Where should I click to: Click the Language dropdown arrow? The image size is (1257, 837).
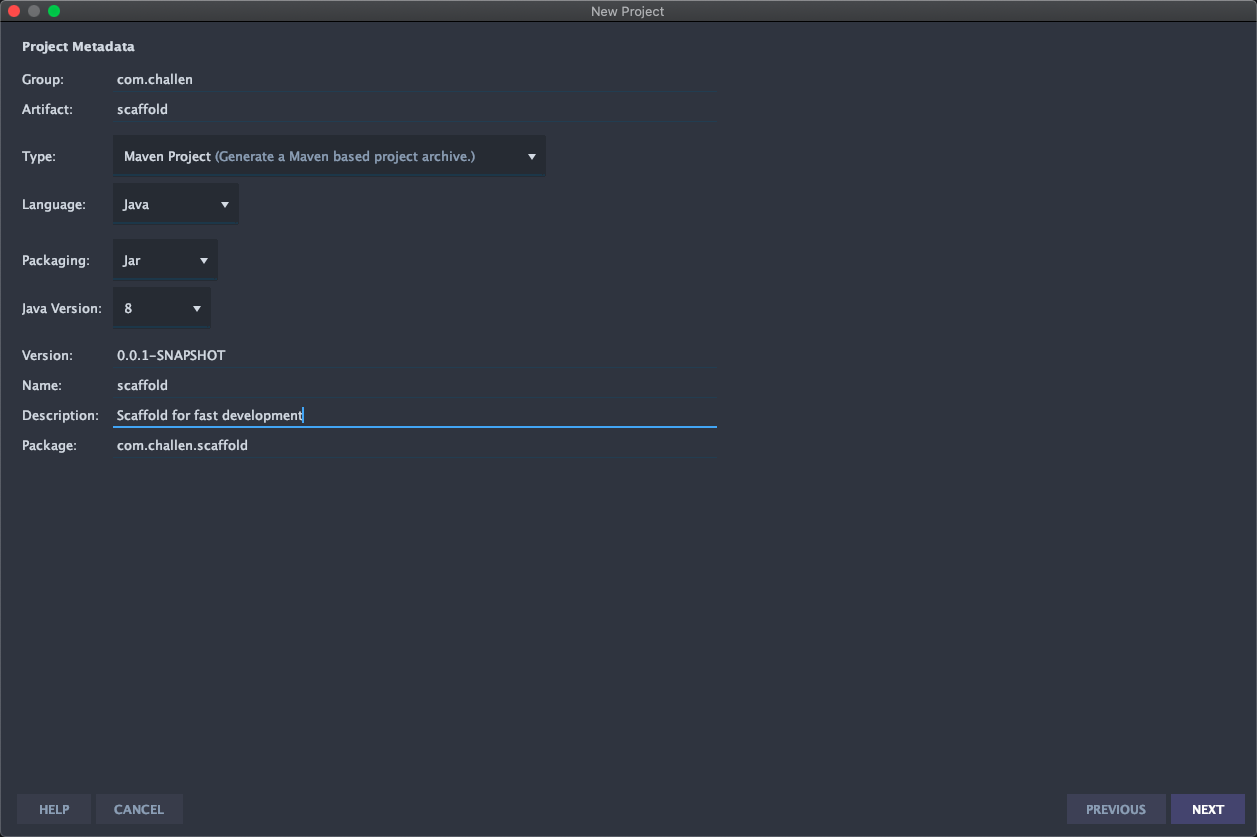[224, 204]
